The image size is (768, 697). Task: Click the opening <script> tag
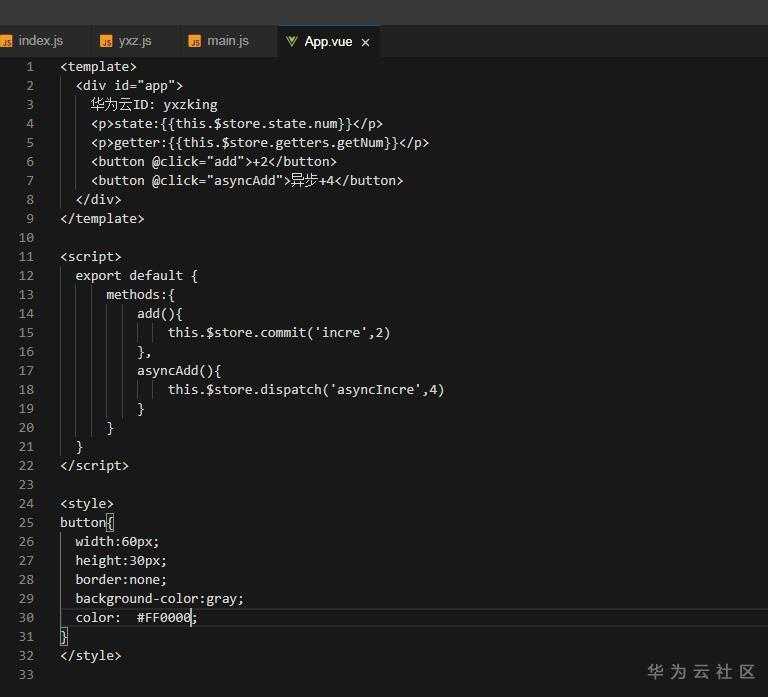[91, 257]
